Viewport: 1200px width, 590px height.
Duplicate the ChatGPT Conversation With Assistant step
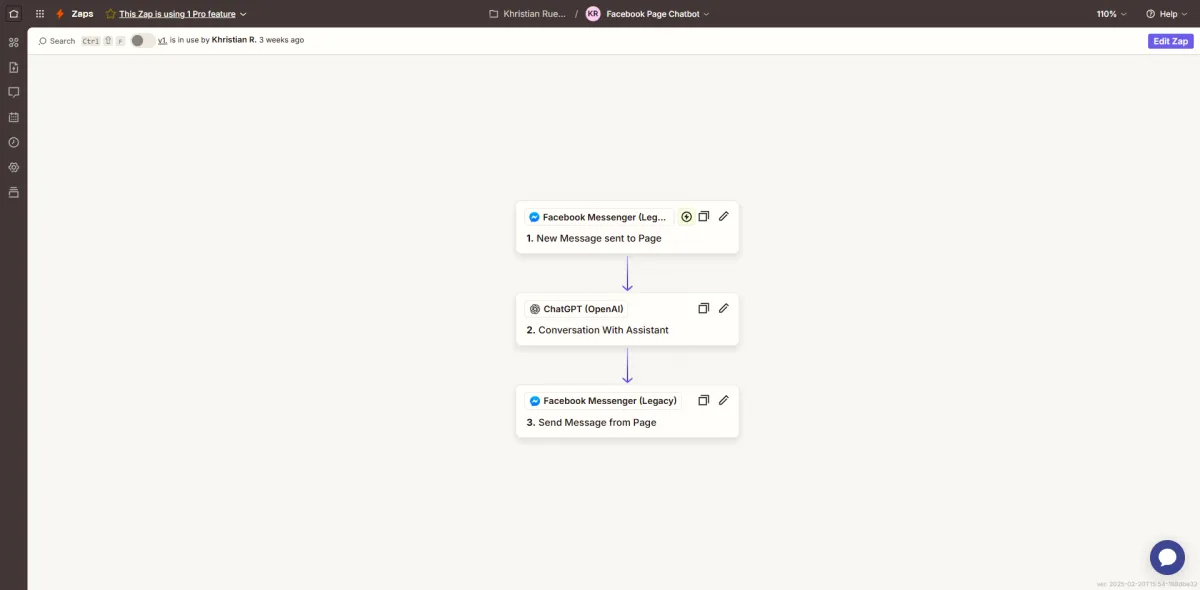point(704,308)
